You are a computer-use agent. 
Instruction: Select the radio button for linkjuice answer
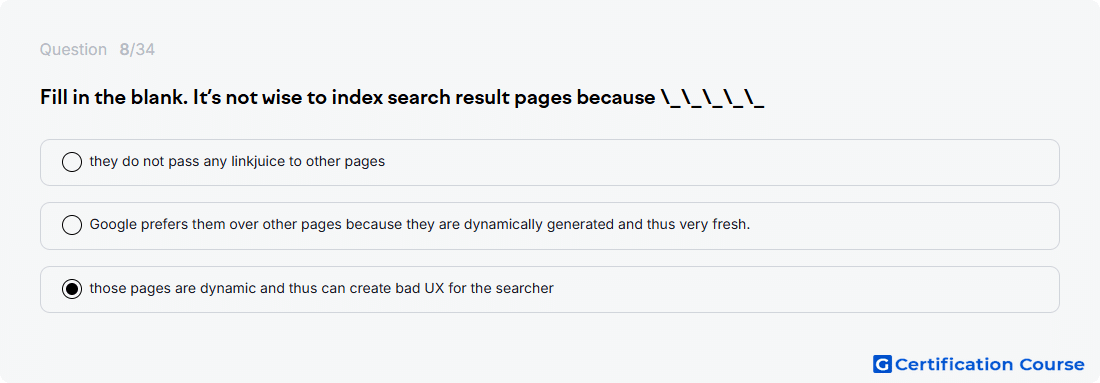tap(72, 162)
